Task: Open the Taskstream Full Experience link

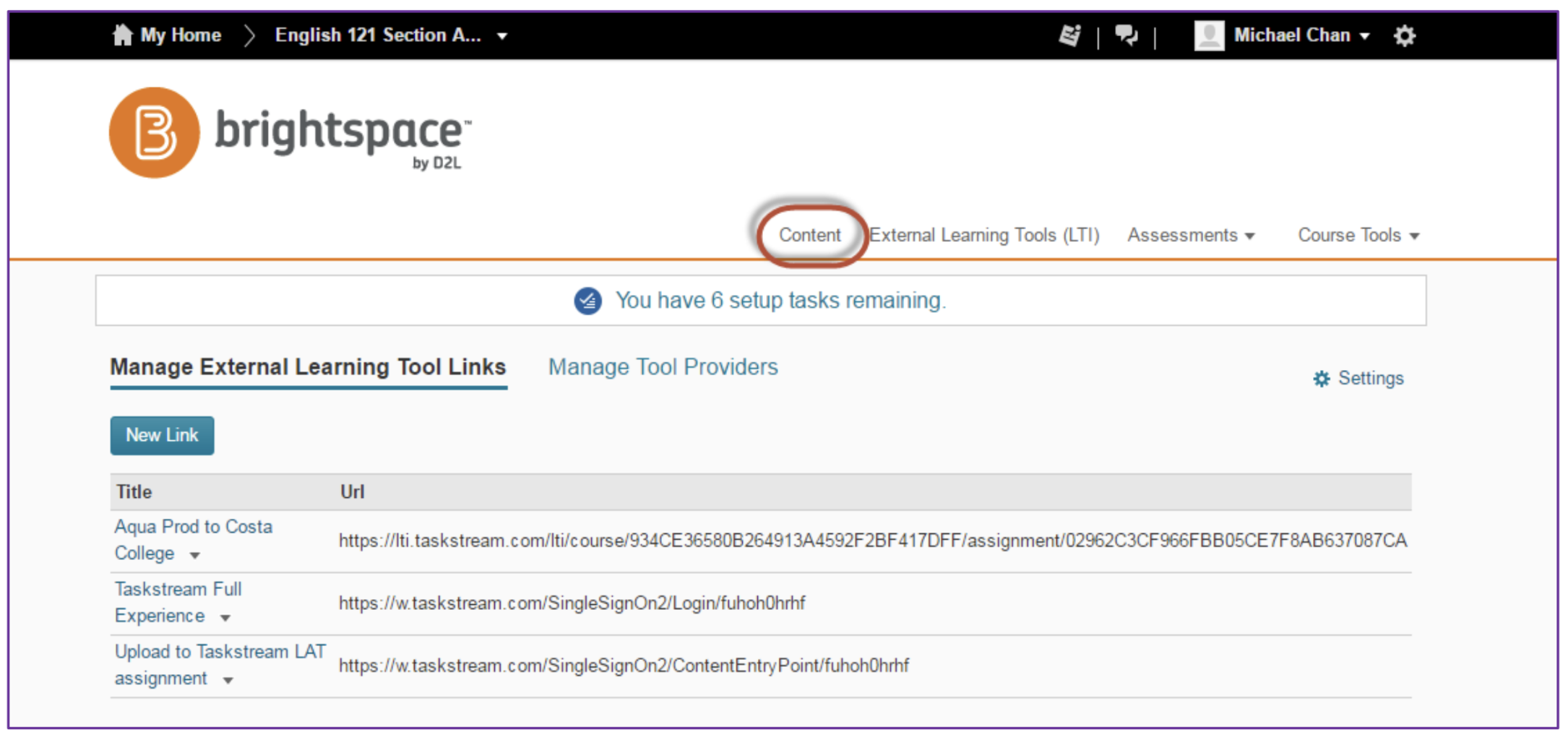Action: click(x=178, y=602)
